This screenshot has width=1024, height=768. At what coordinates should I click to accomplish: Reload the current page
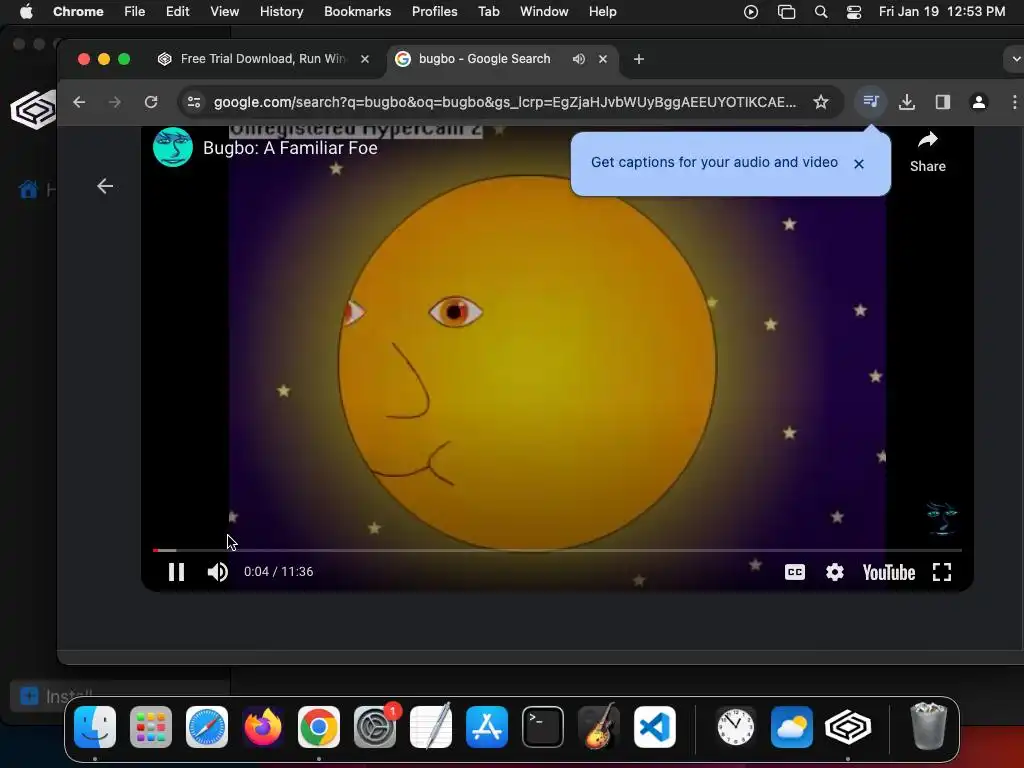(151, 102)
